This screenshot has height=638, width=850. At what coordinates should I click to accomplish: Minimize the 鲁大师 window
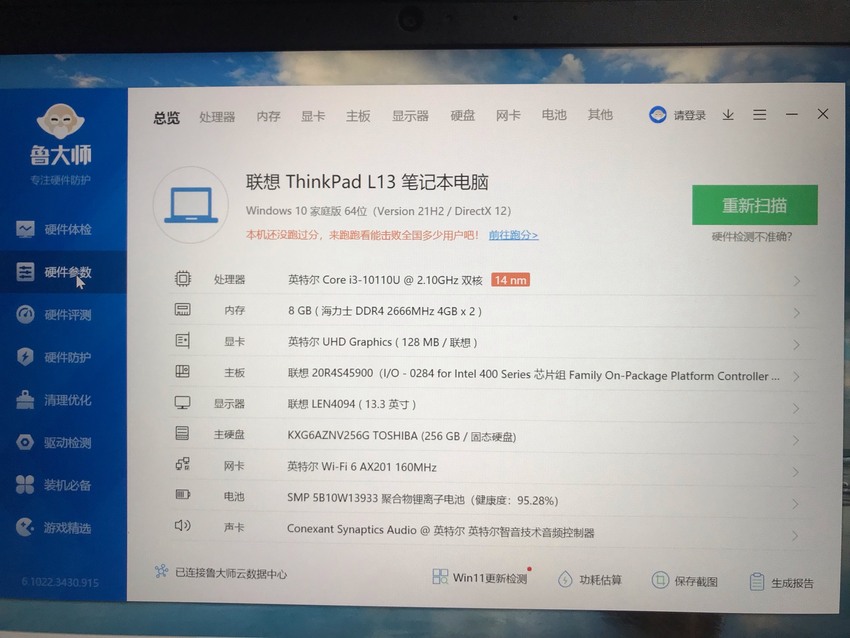point(791,114)
